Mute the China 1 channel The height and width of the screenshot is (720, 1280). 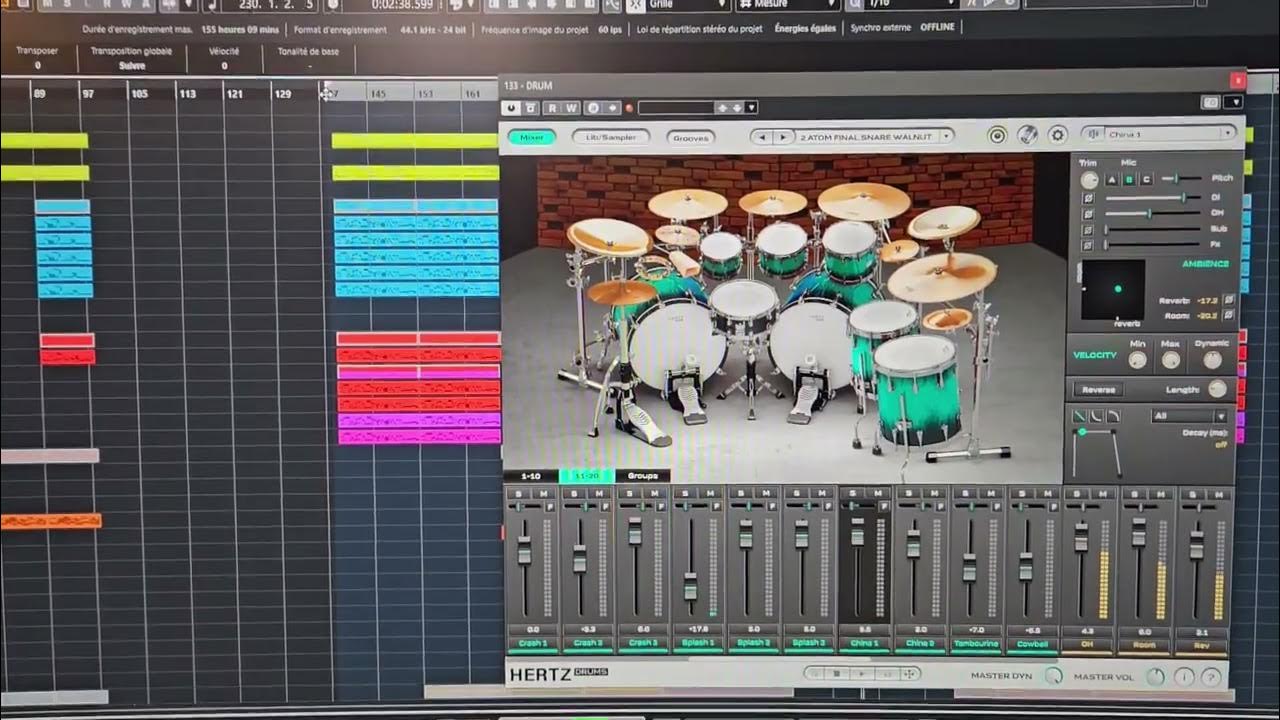point(877,494)
